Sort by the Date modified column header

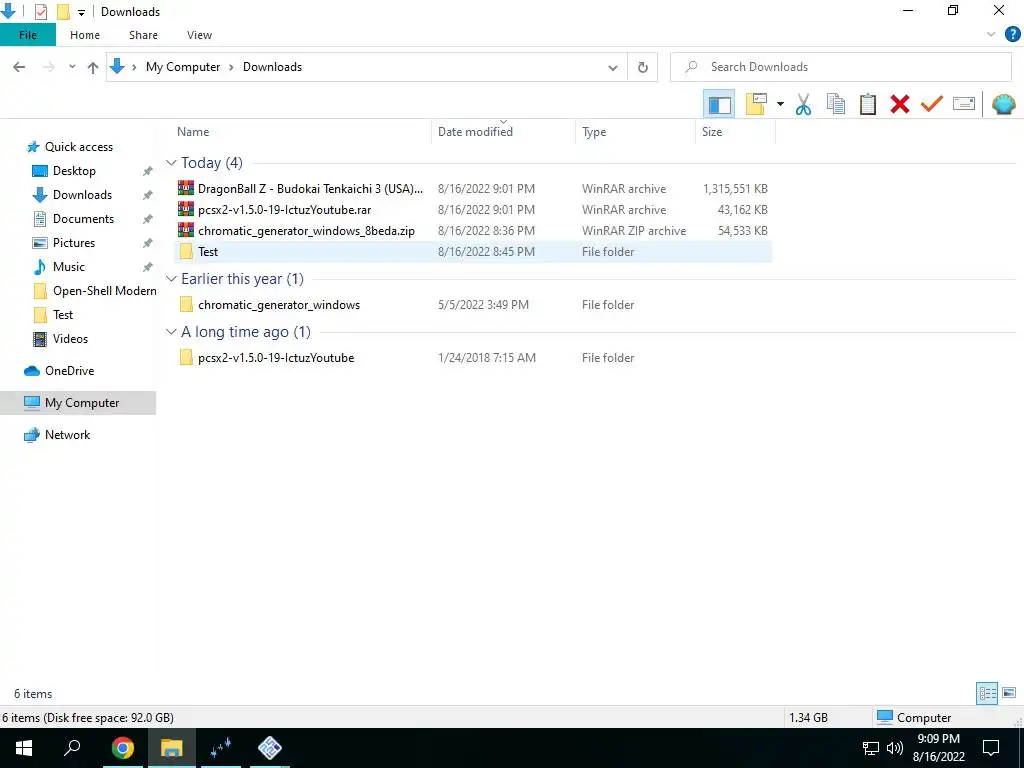coord(504,132)
